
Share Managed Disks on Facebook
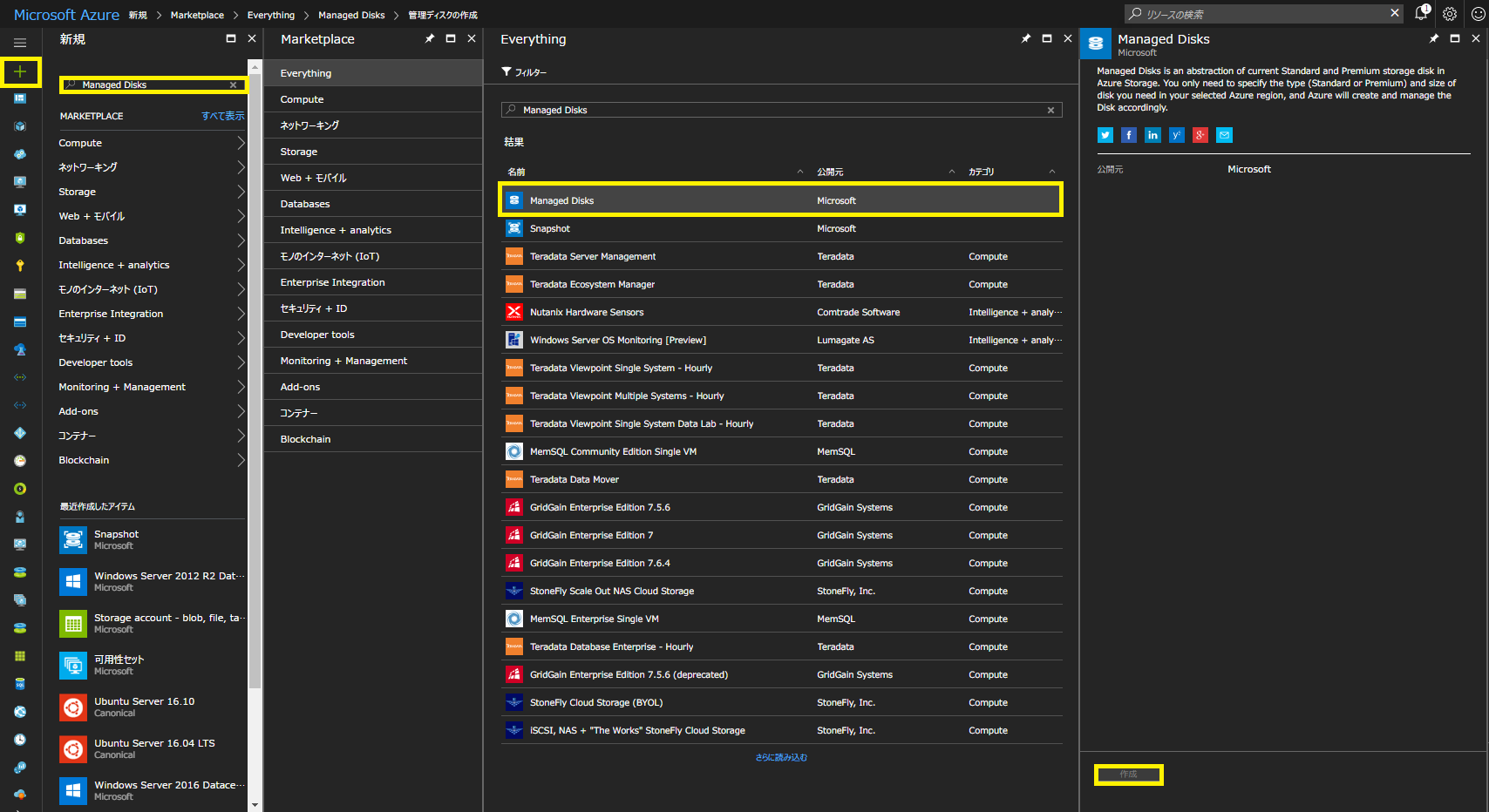point(1129,135)
